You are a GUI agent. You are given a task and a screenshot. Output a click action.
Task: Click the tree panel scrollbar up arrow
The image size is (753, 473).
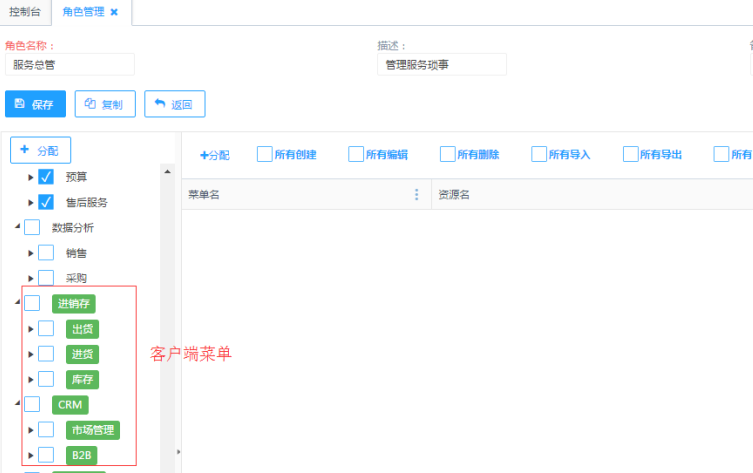[x=168, y=171]
